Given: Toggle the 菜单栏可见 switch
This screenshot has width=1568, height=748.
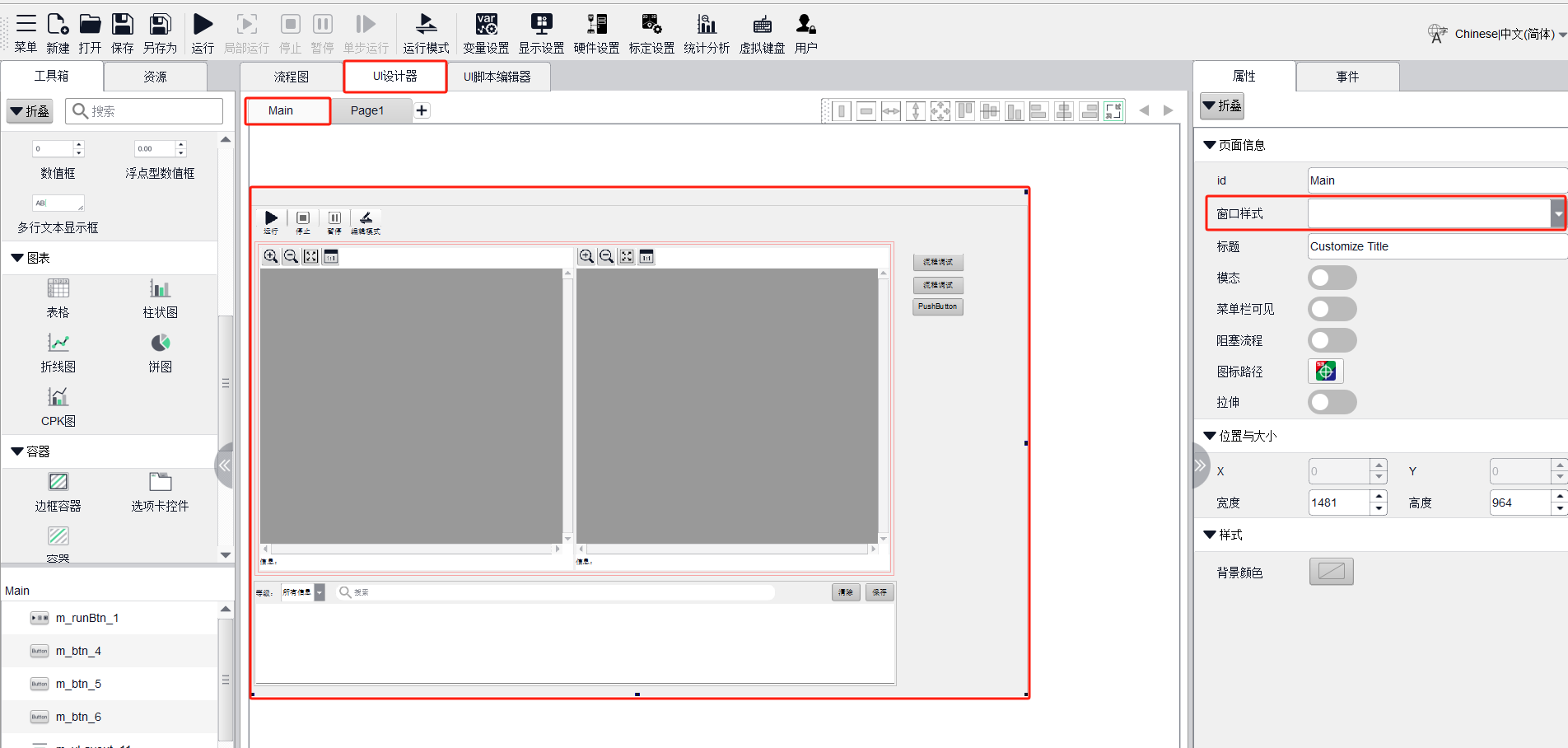Looking at the screenshot, I should [x=1332, y=309].
